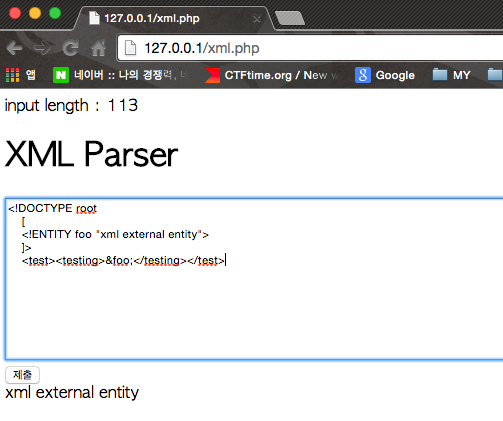Open the MY bookmarks folder

(x=452, y=75)
